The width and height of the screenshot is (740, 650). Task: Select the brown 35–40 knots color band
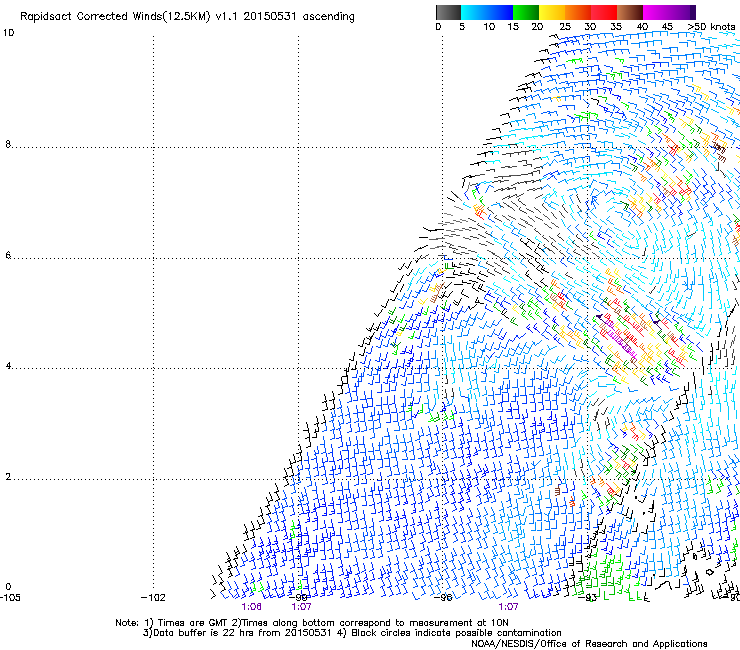tap(630, 12)
